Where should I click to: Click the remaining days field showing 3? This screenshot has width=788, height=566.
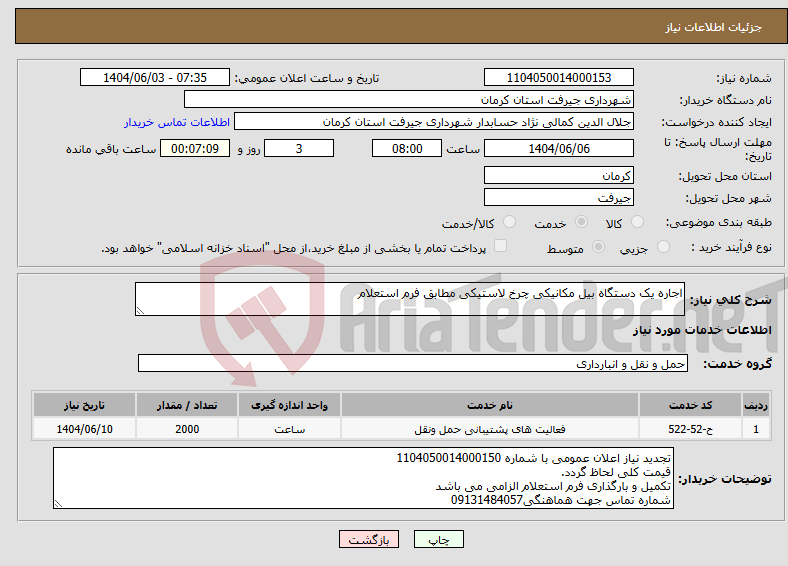(299, 148)
